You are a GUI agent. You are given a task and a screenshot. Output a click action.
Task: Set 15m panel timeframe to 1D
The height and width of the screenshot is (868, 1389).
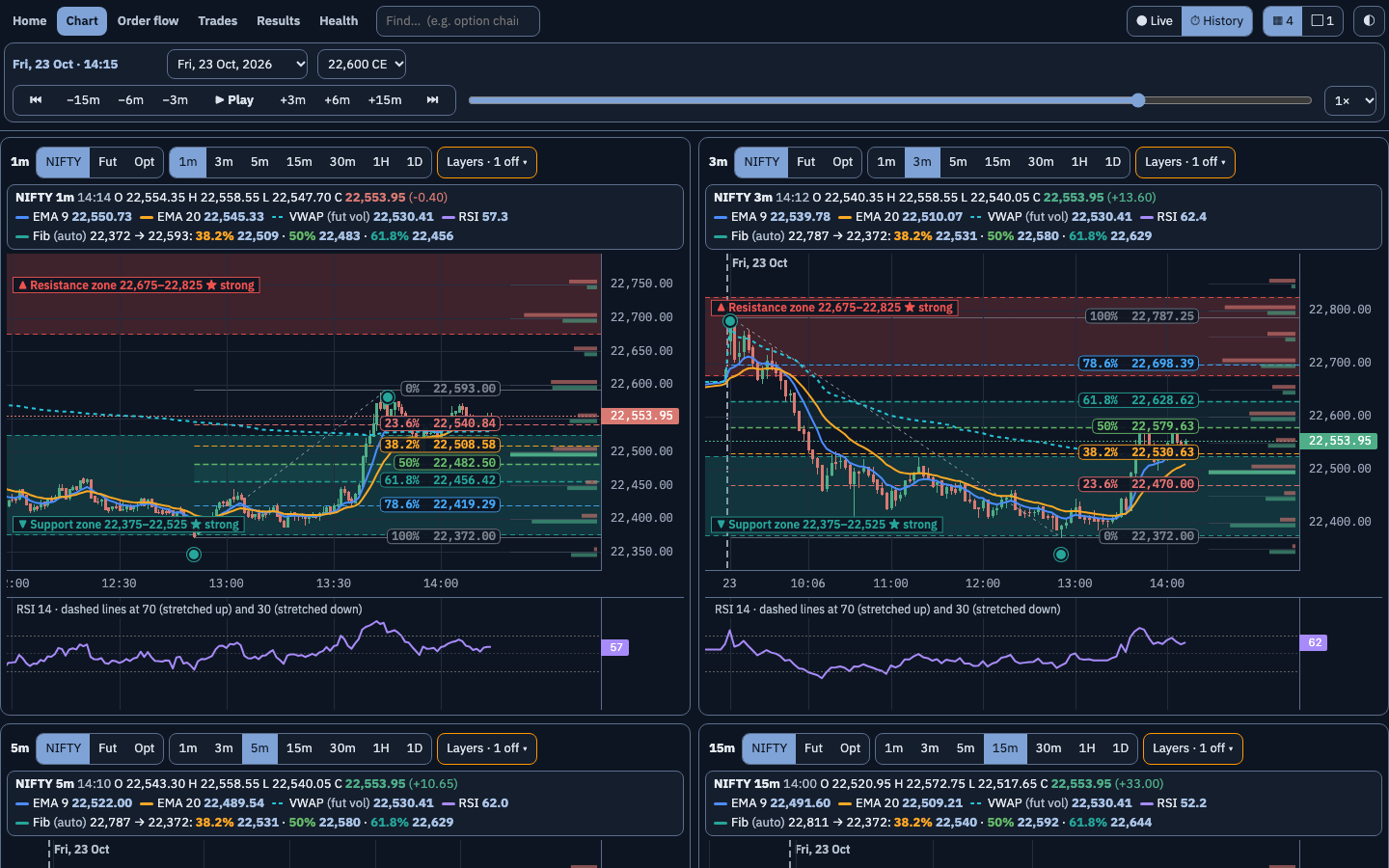click(x=1121, y=748)
